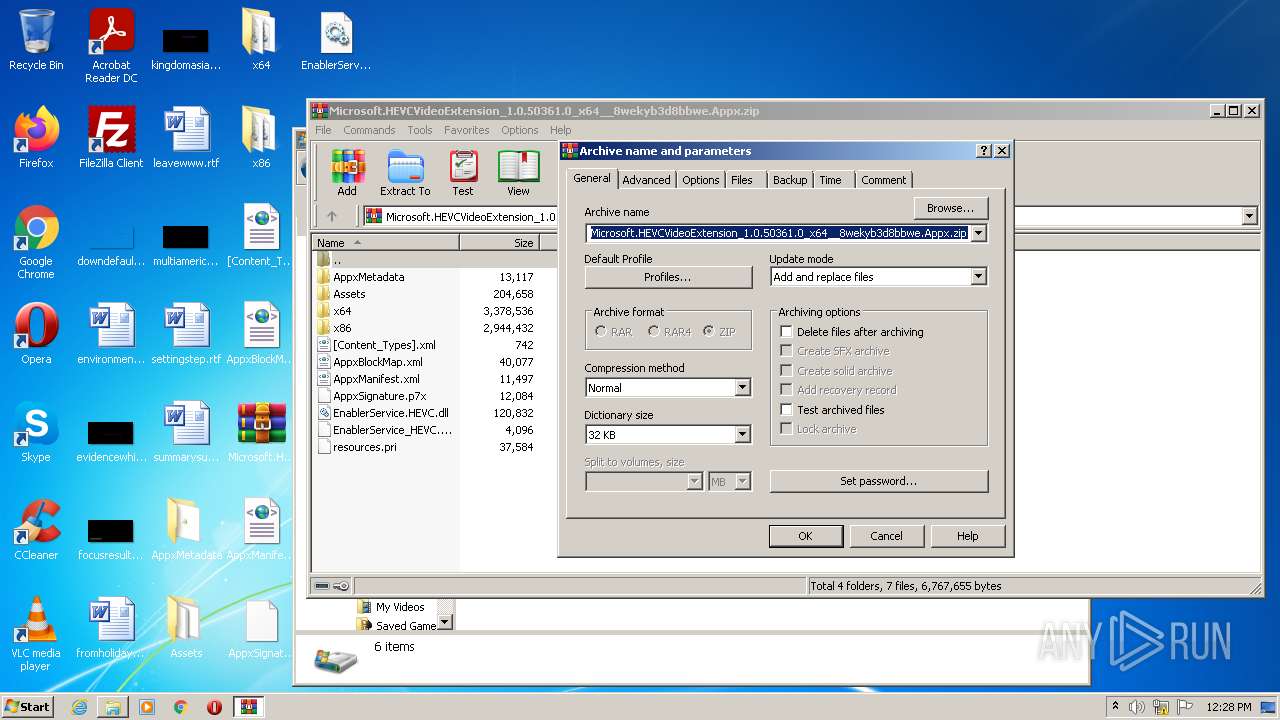Click the Browse... button

point(950,208)
